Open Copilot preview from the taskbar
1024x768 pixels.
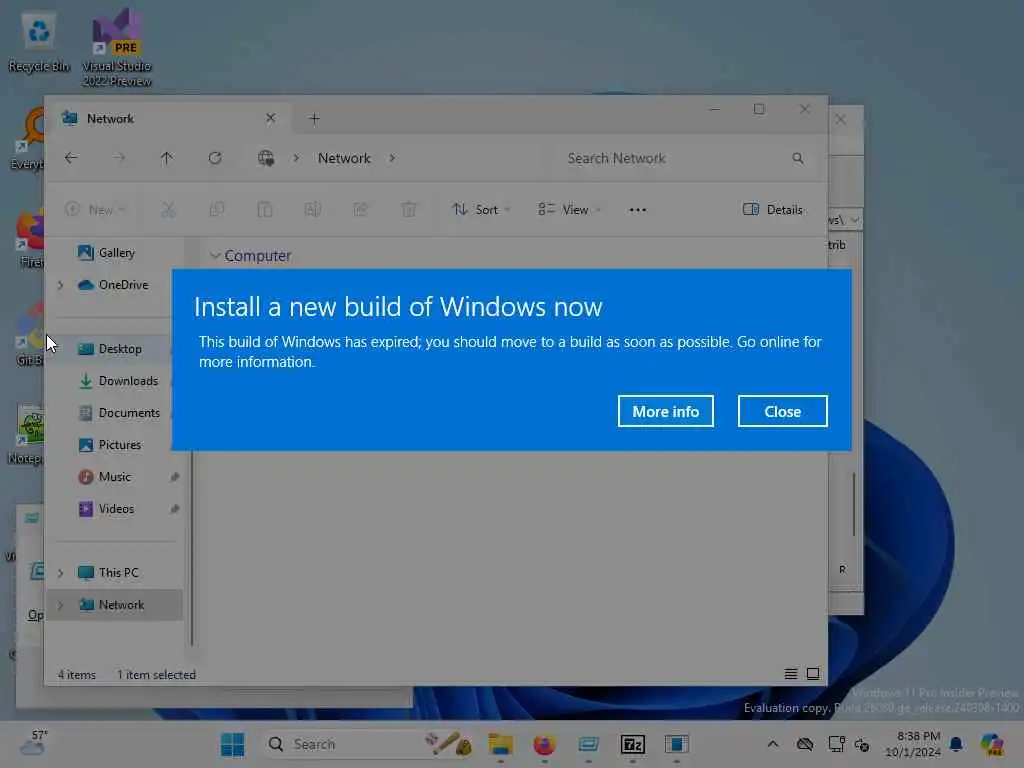[992, 744]
